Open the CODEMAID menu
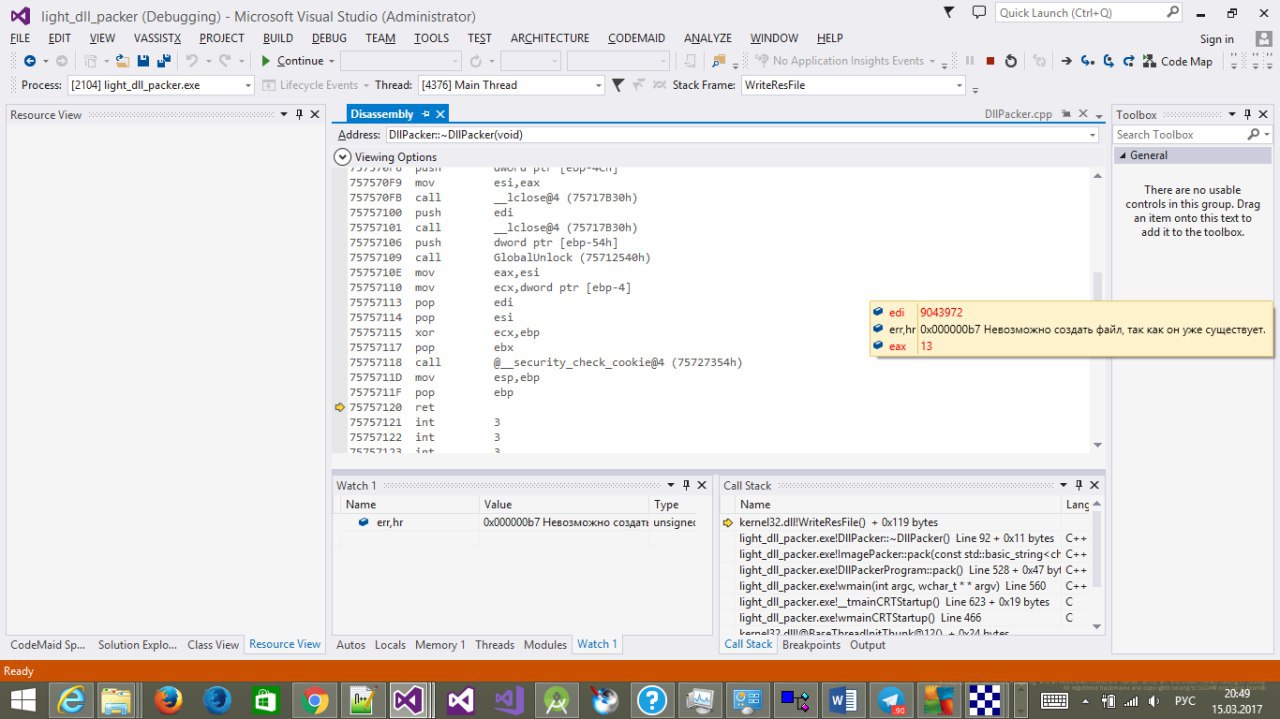This screenshot has width=1280, height=719. (x=636, y=38)
